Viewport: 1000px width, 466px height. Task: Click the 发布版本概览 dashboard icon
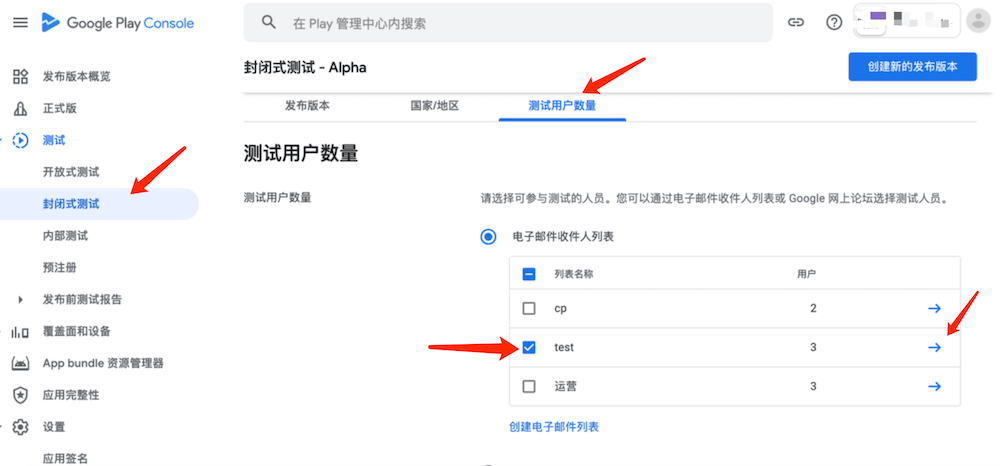click(20, 77)
